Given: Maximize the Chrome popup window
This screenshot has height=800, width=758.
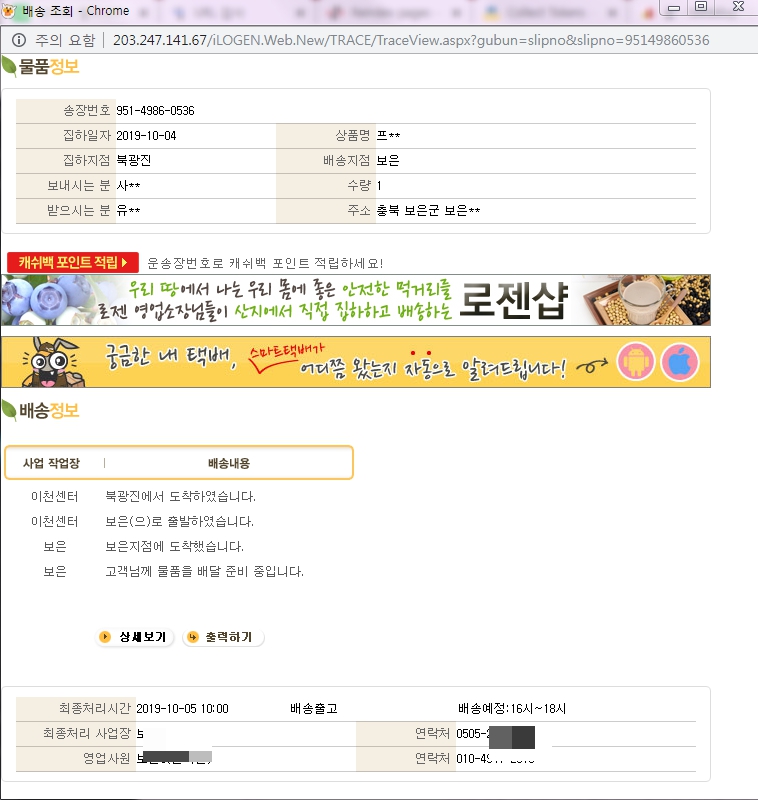Looking at the screenshot, I should point(701,7).
